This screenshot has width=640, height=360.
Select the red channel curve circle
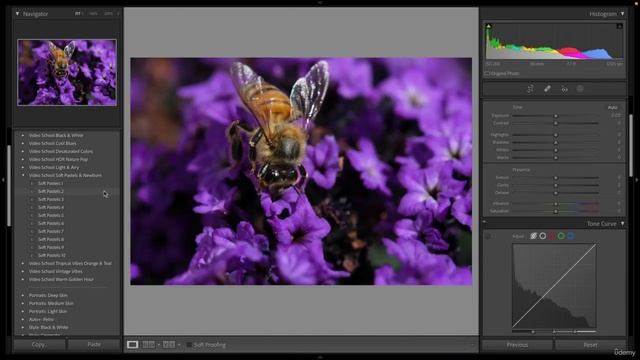552,236
